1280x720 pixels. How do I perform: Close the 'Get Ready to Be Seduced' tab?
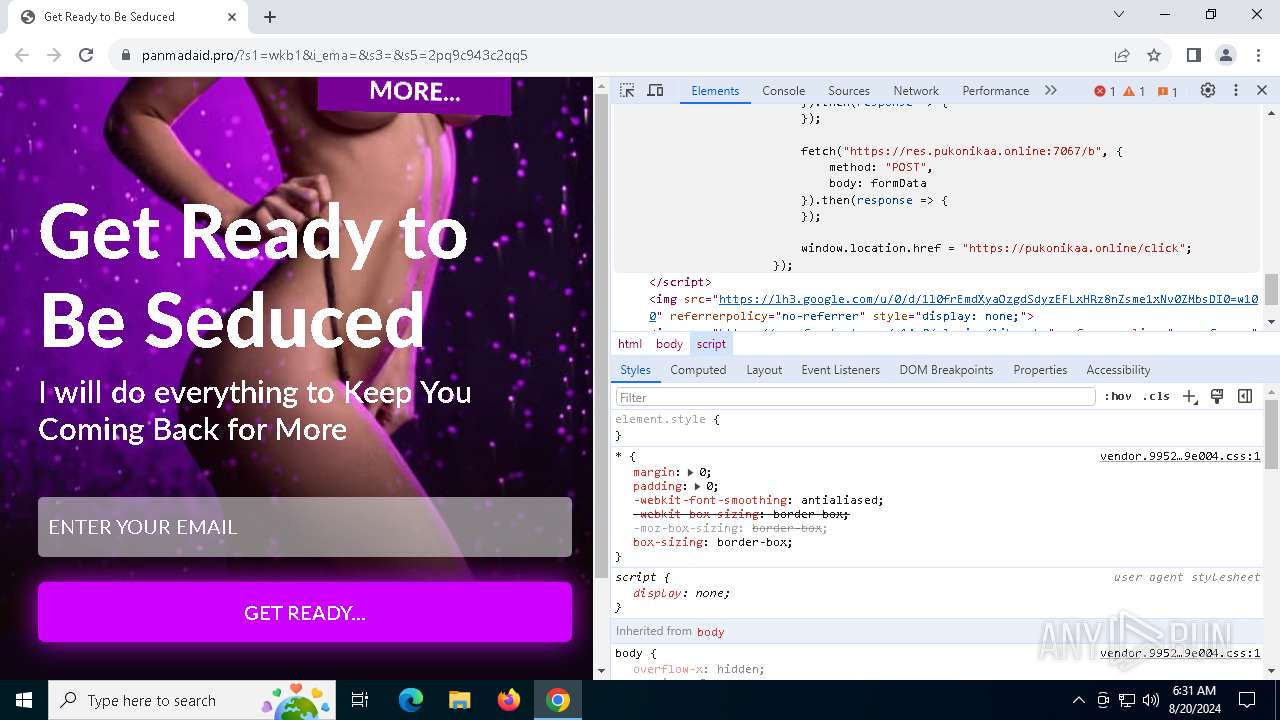pyautogui.click(x=232, y=17)
